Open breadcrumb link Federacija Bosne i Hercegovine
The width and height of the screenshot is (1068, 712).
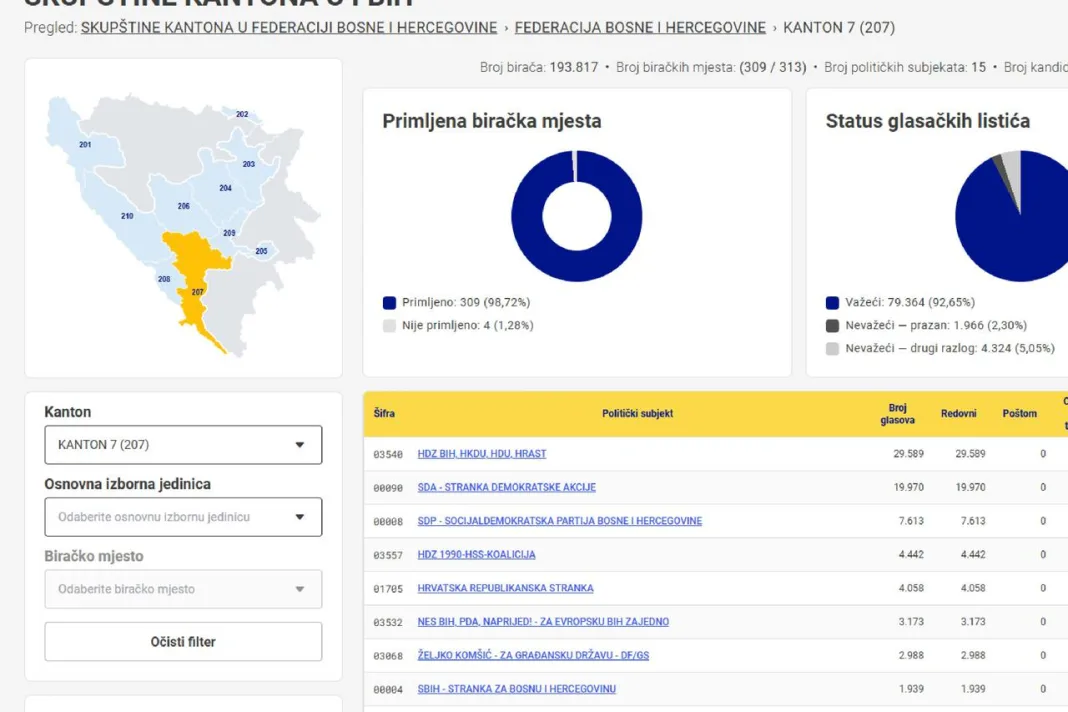click(640, 28)
